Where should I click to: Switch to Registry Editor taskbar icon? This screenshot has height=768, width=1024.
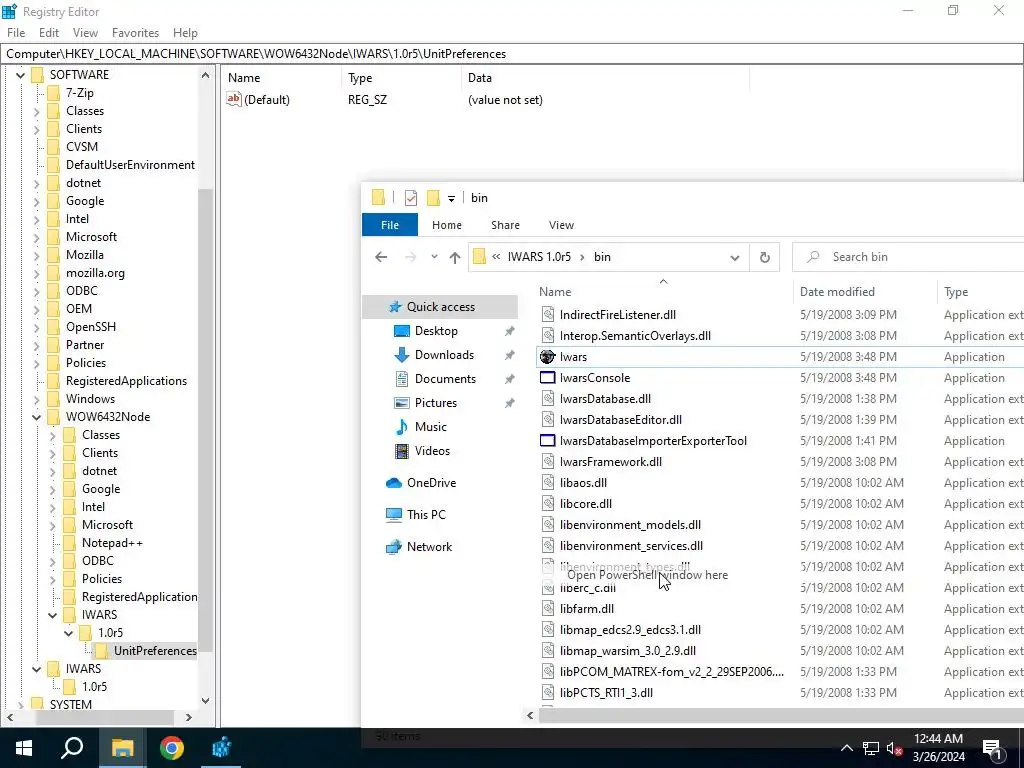coord(221,748)
